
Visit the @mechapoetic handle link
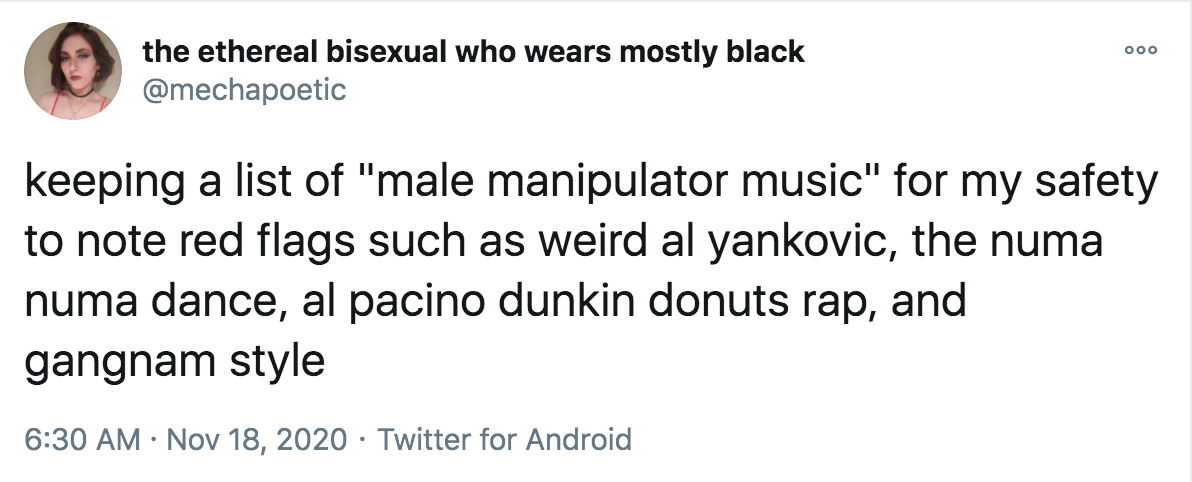pyautogui.click(x=244, y=90)
